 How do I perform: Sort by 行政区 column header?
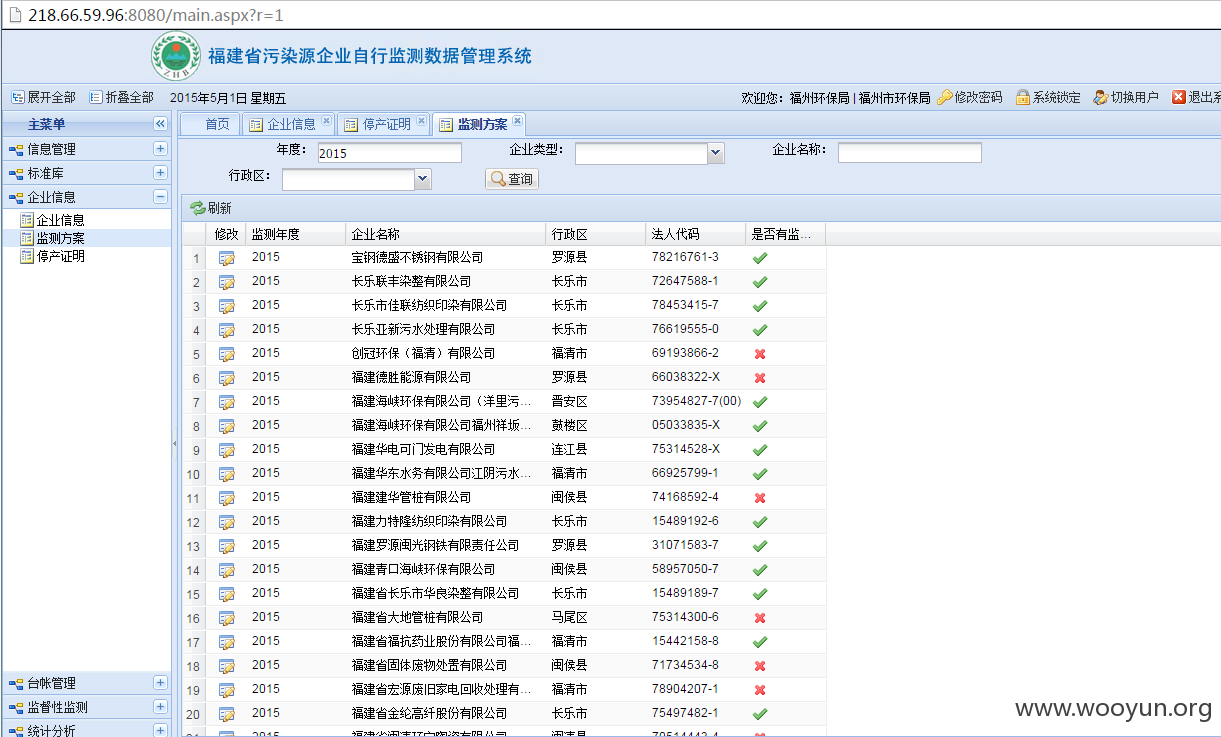click(595, 234)
